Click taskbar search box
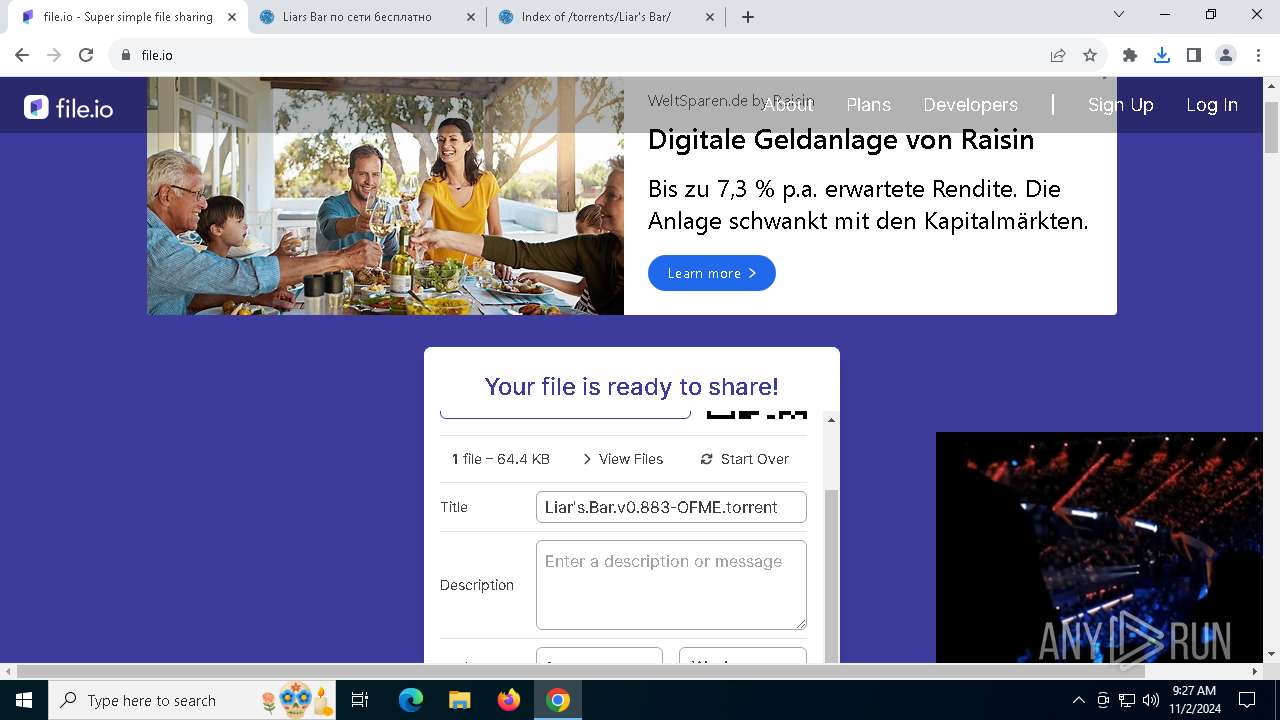The height and width of the screenshot is (720, 1280). coord(193,700)
